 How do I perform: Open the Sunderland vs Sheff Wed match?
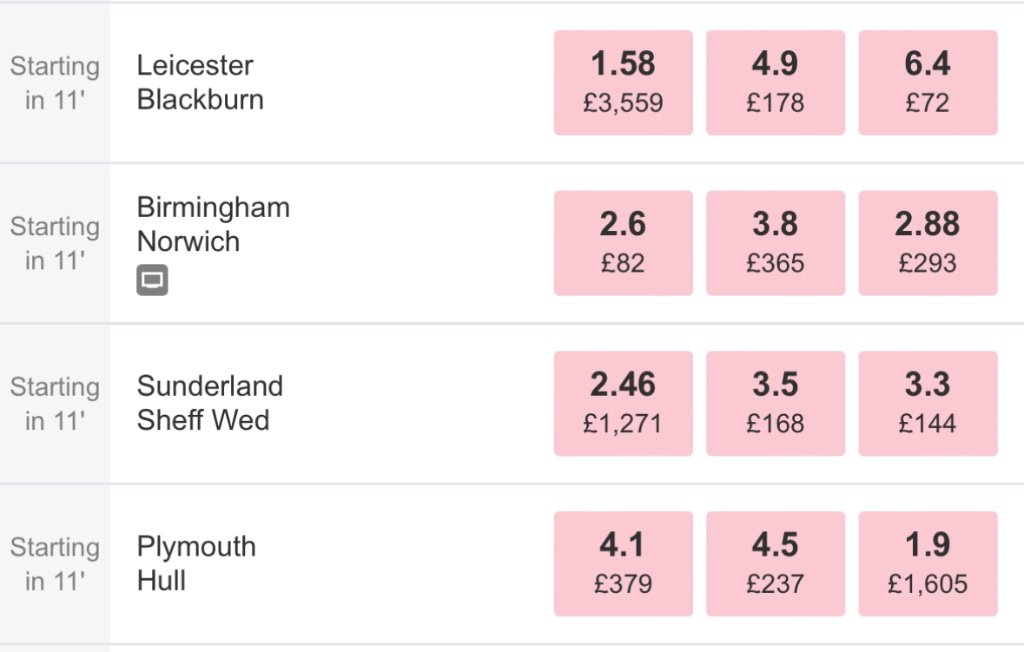[x=210, y=403]
